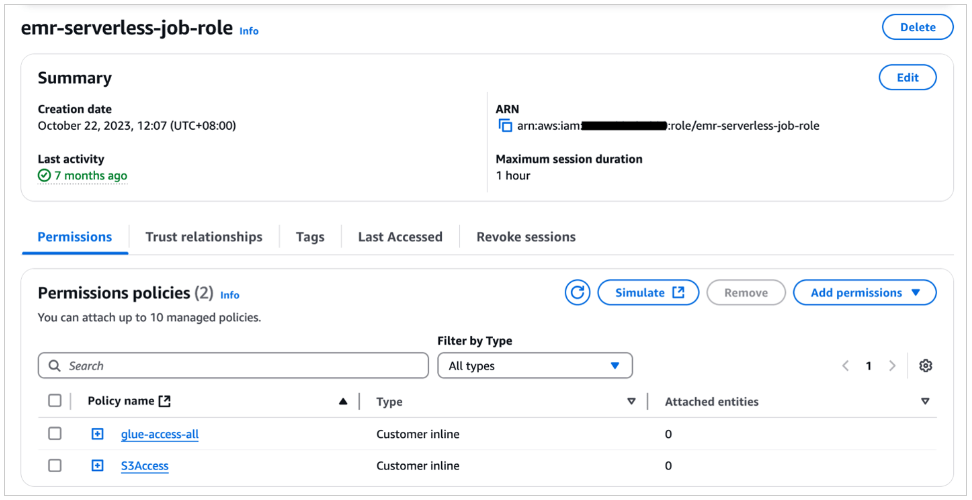Check the S3Access policy checkbox
Image resolution: width=972 pixels, height=500 pixels.
tap(55, 465)
